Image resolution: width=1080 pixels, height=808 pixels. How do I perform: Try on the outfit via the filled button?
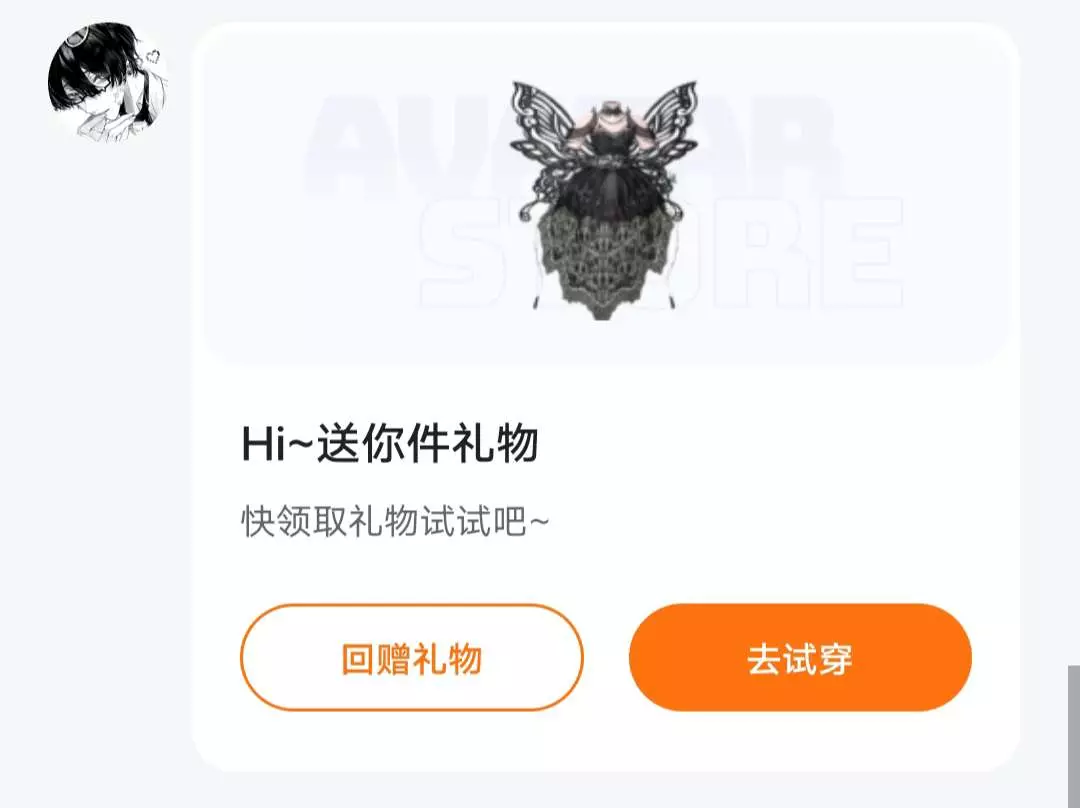[800, 658]
